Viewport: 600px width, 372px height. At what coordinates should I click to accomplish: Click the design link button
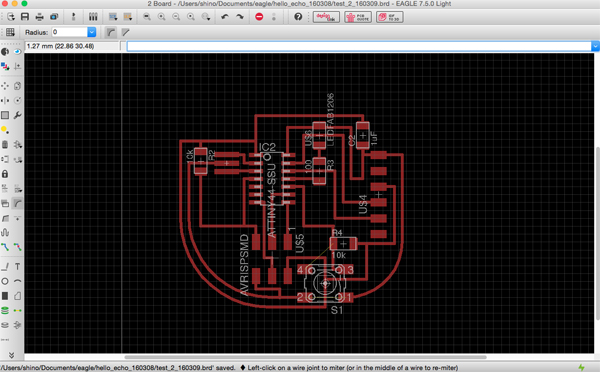click(326, 17)
